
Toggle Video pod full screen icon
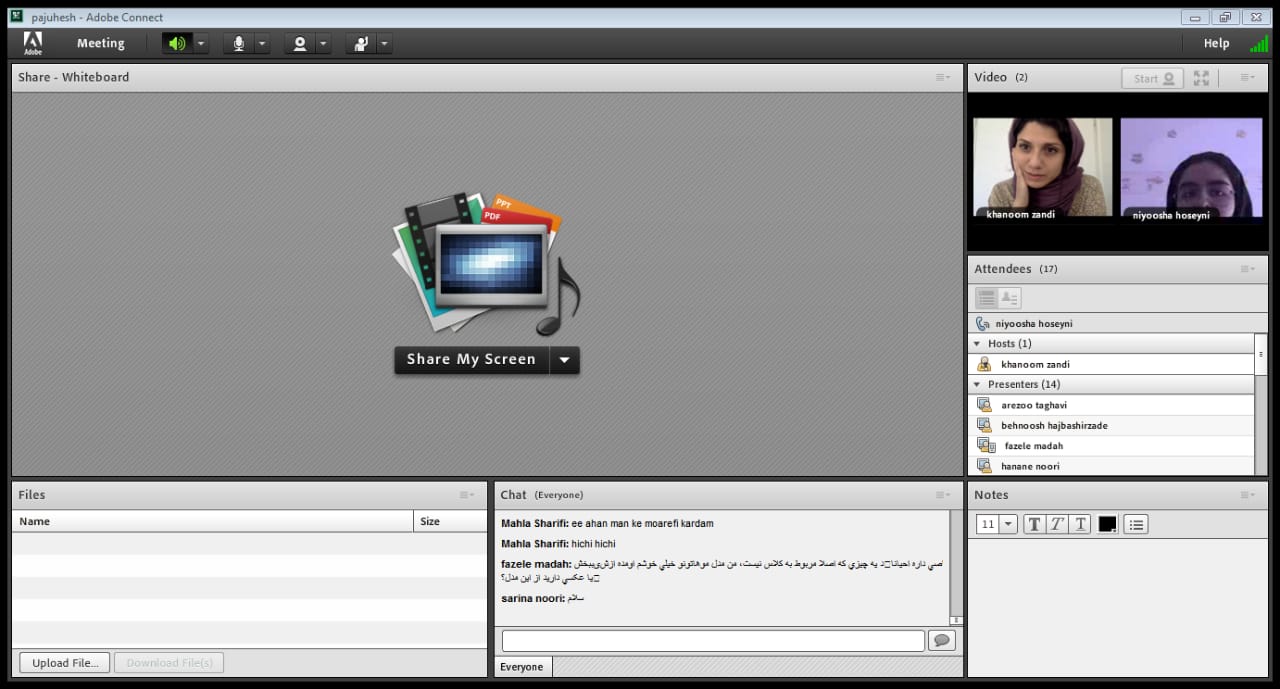[x=1201, y=78]
